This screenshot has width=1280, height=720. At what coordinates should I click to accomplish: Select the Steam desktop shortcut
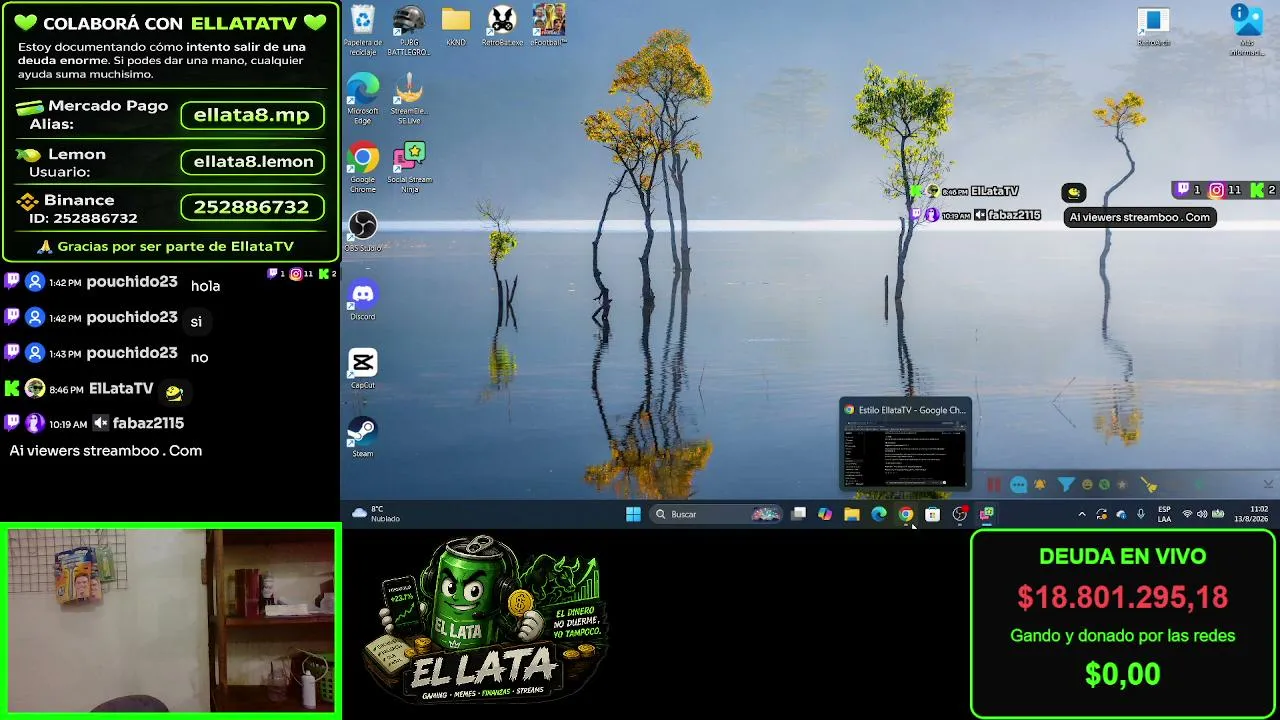pos(362,437)
